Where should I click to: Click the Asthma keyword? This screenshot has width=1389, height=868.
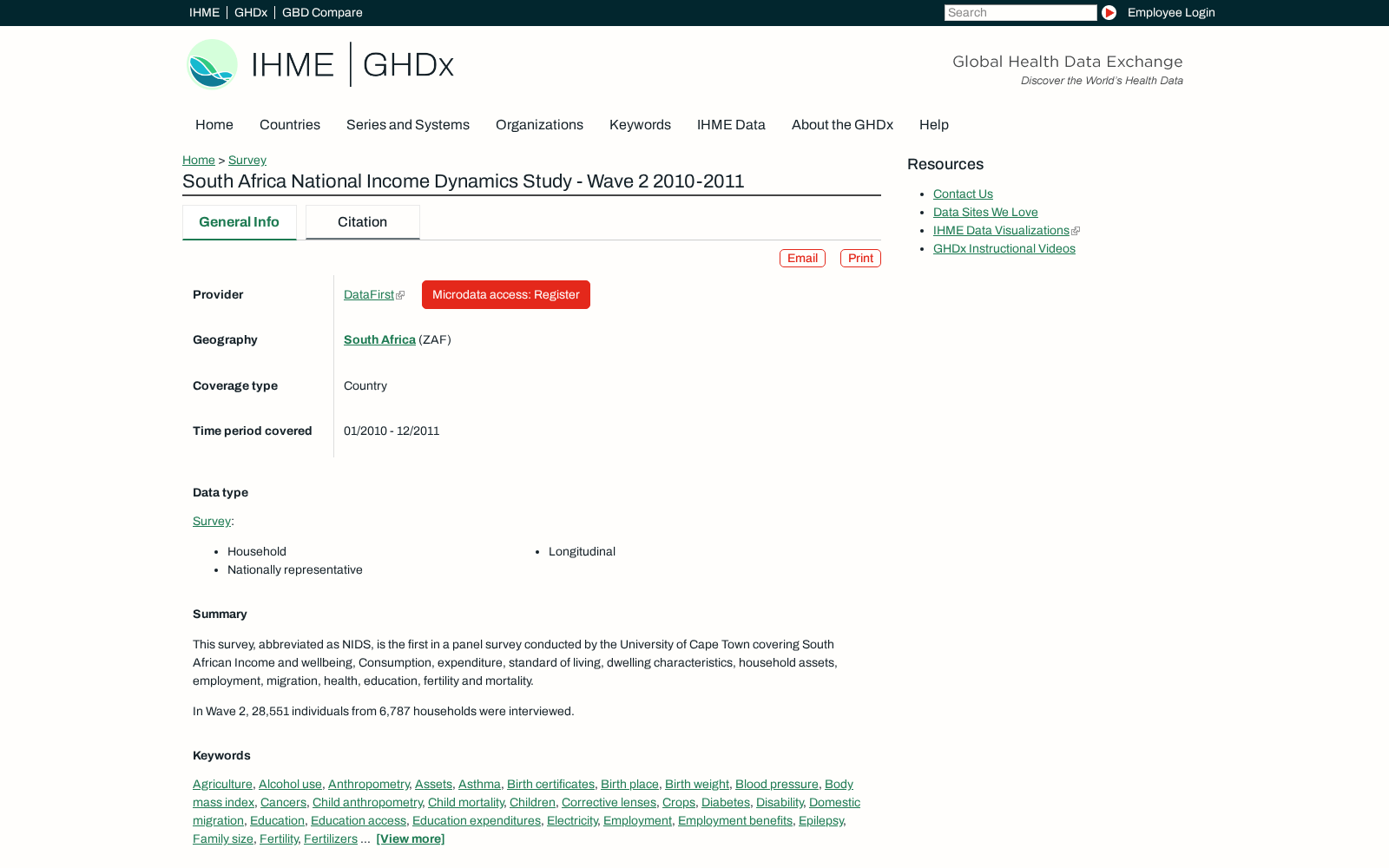click(479, 785)
